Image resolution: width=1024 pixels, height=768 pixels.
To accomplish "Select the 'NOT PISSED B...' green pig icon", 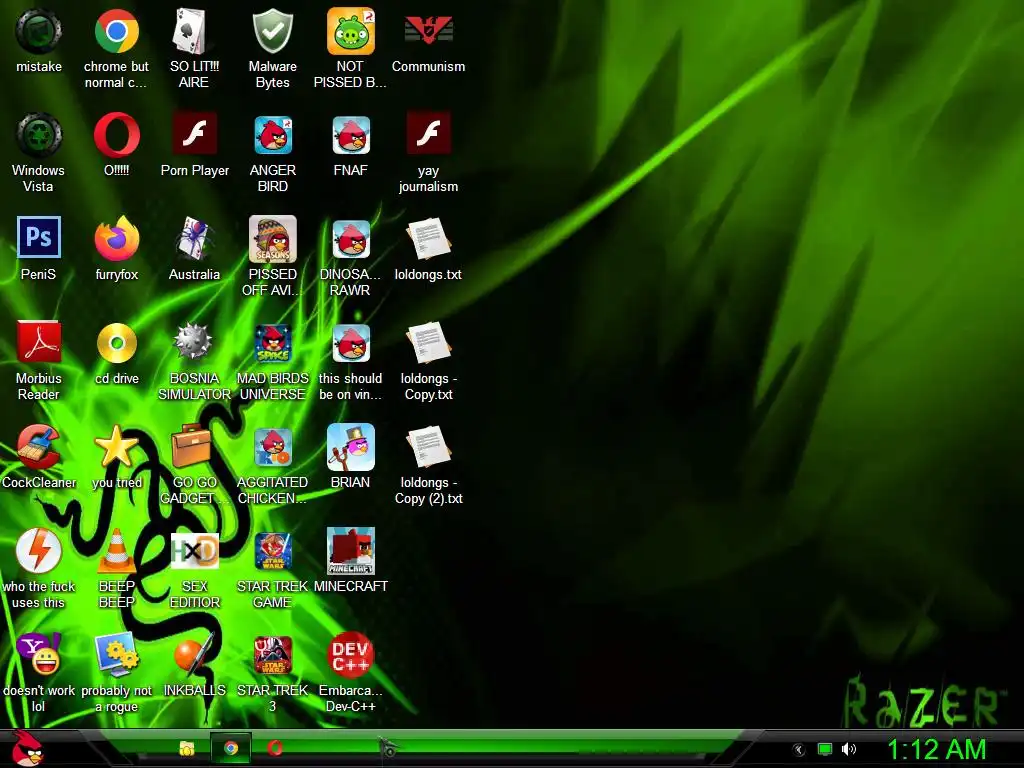I will (x=351, y=31).
